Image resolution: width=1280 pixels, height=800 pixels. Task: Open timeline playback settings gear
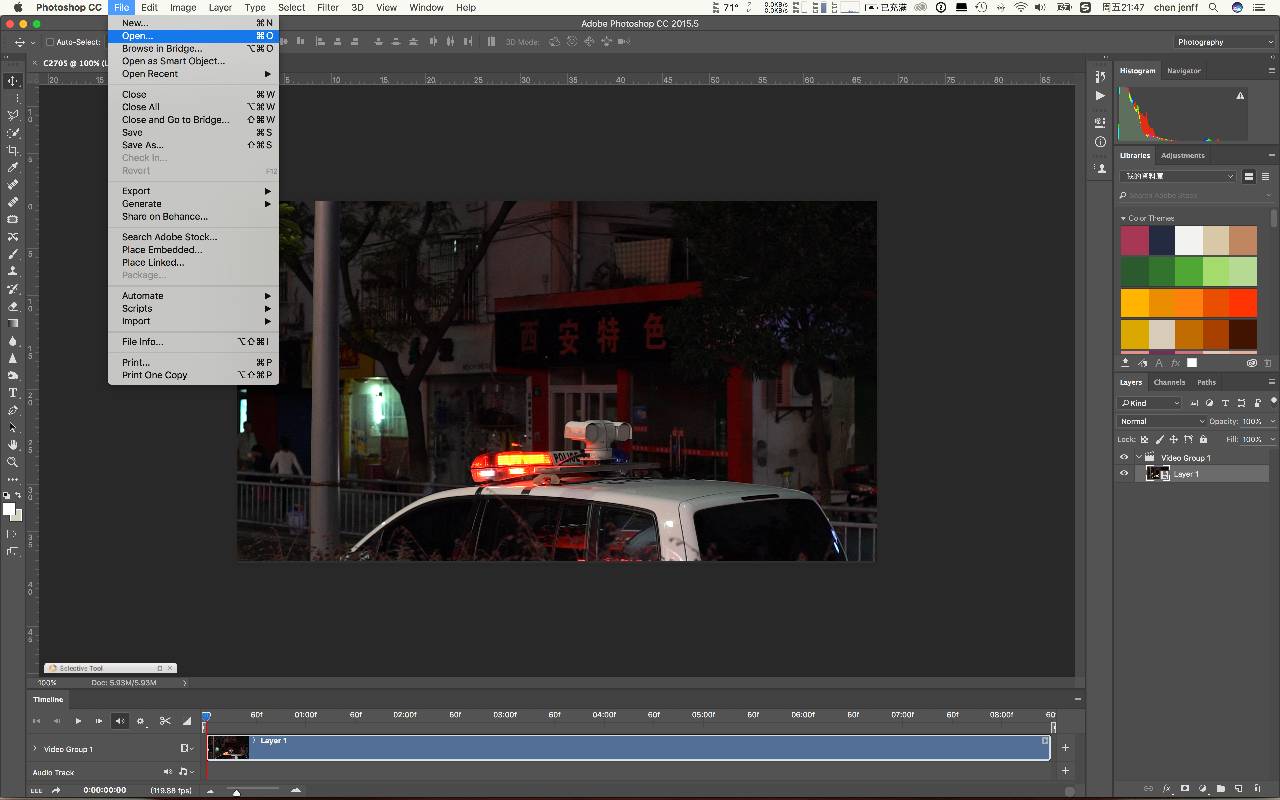click(140, 721)
